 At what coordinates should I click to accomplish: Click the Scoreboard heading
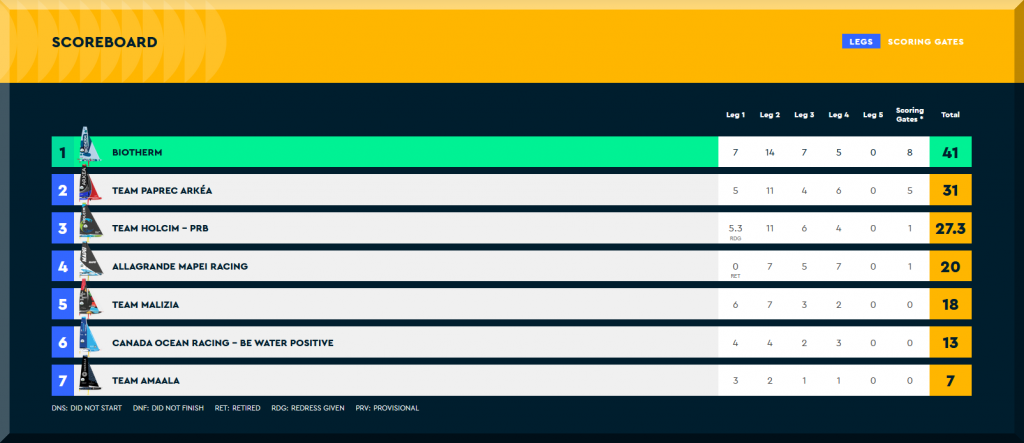(x=104, y=42)
